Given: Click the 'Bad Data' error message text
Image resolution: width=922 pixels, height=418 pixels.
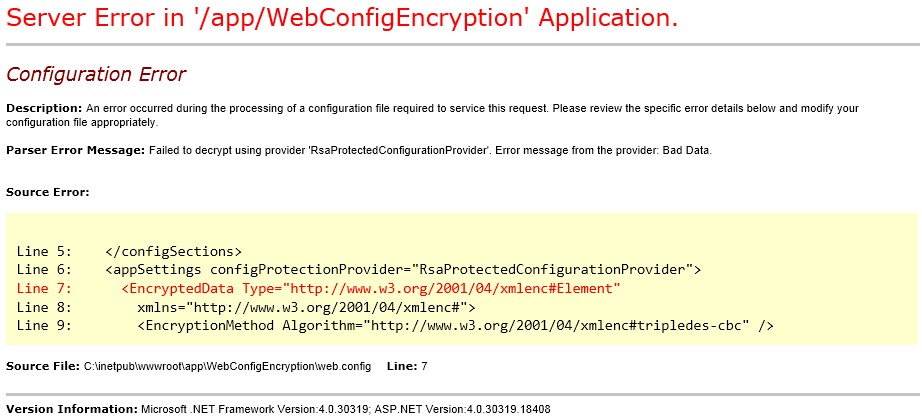Looking at the screenshot, I should click(687, 150).
